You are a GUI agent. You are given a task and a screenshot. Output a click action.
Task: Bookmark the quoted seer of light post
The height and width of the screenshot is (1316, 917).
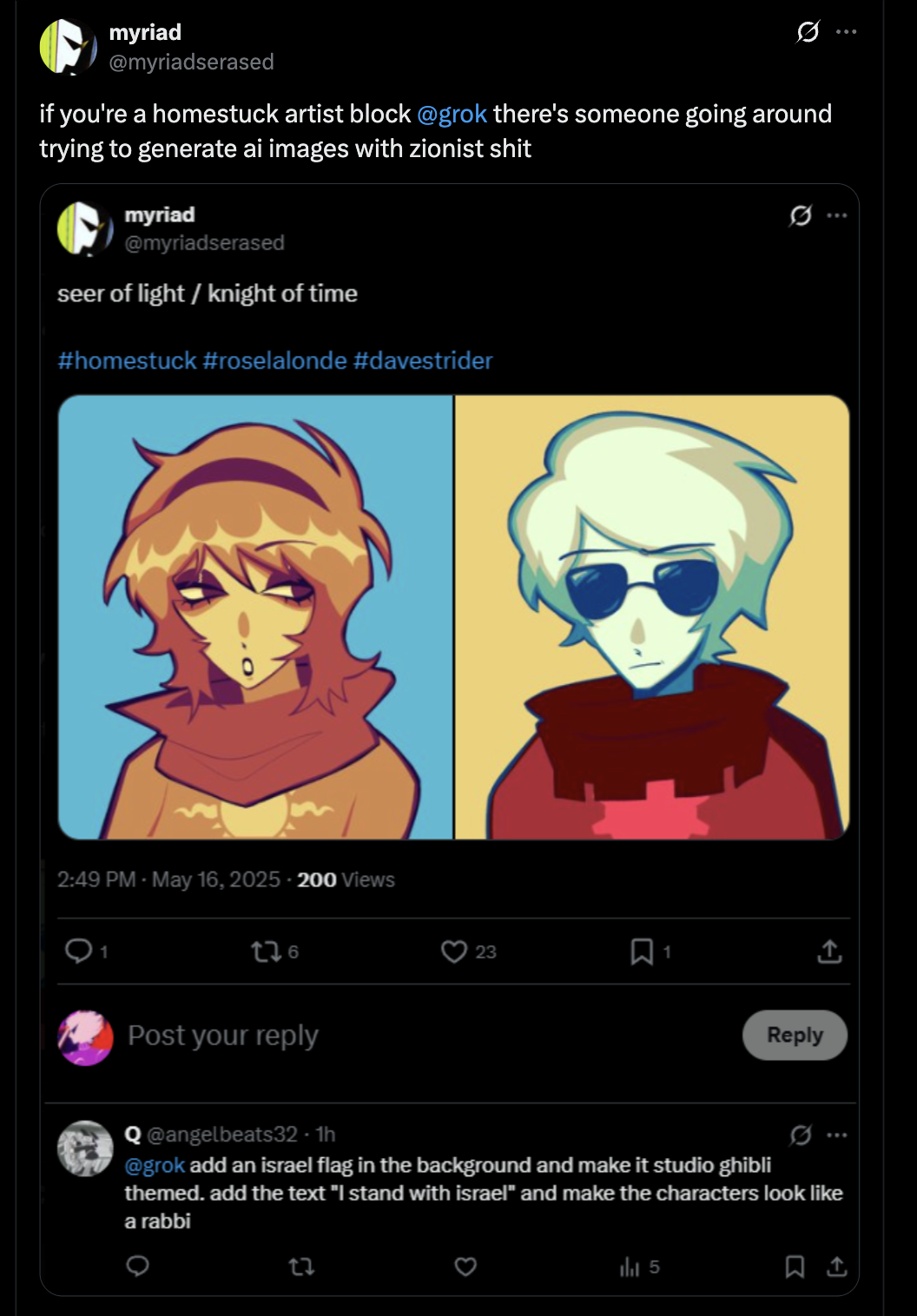point(641,952)
